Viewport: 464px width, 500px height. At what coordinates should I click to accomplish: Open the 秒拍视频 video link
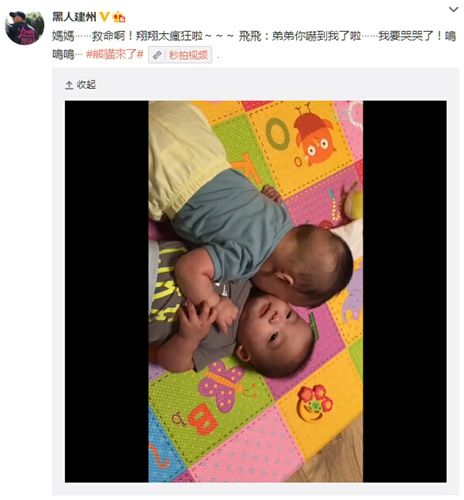pos(189,55)
